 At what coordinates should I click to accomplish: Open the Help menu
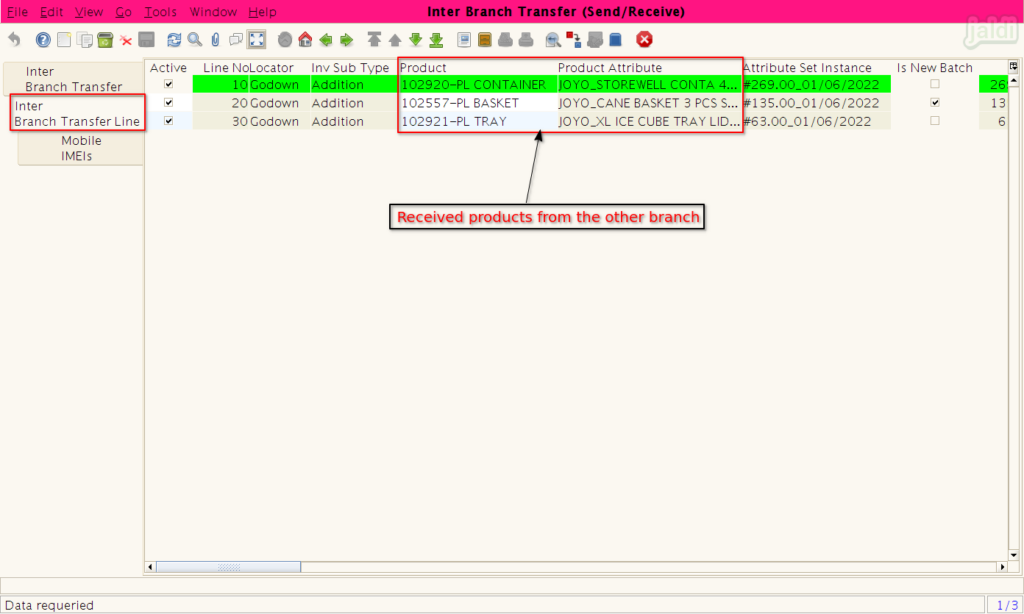coord(262,12)
